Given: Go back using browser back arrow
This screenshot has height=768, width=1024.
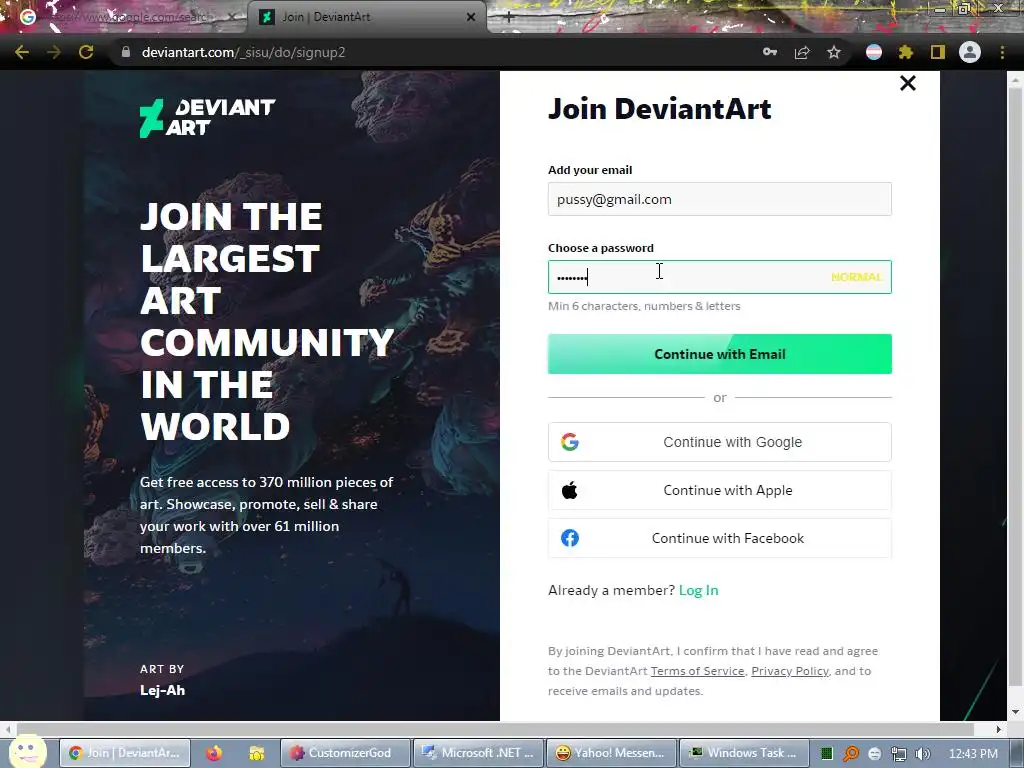Looking at the screenshot, I should click(x=22, y=52).
